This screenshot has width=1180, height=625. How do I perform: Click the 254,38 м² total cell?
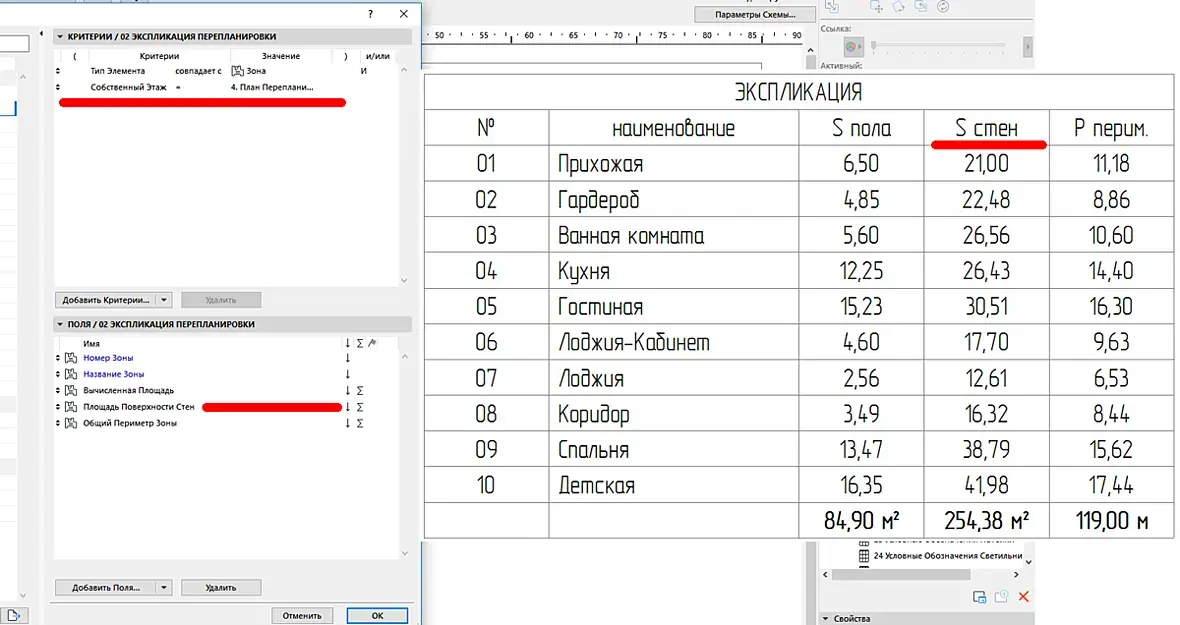pyautogui.click(x=987, y=520)
